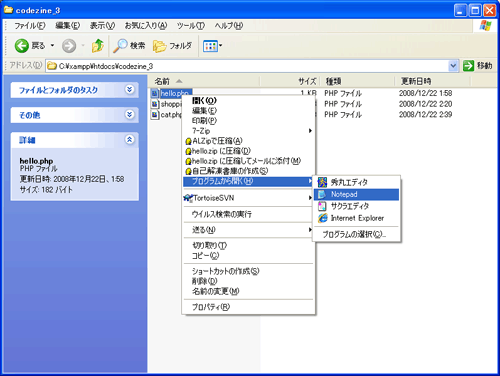This screenshot has width=500, height=376.
Task: Select the cat.php file icon
Action: coord(155,115)
